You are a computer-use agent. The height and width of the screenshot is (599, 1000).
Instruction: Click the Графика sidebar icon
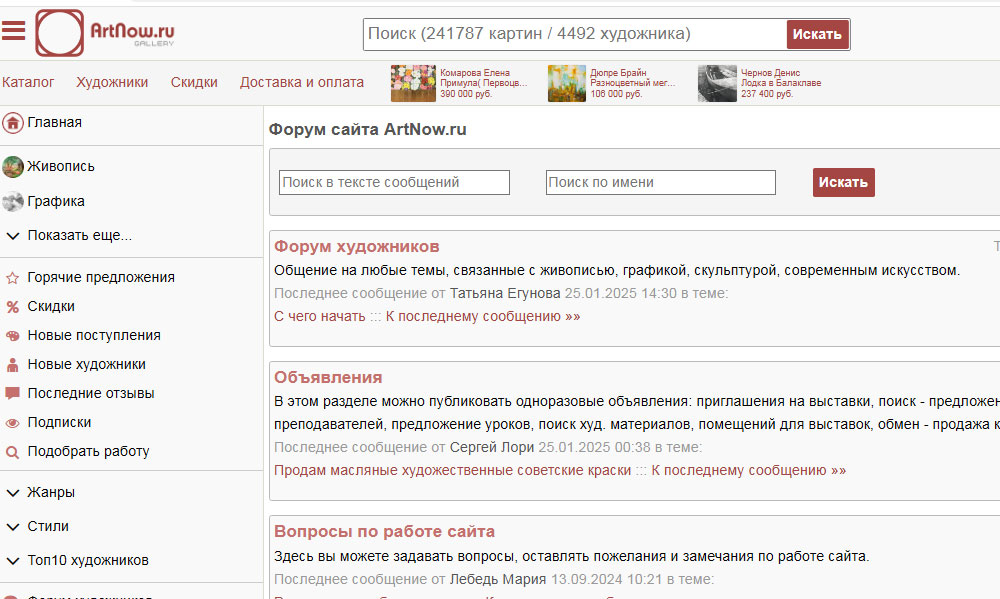click(x=13, y=202)
